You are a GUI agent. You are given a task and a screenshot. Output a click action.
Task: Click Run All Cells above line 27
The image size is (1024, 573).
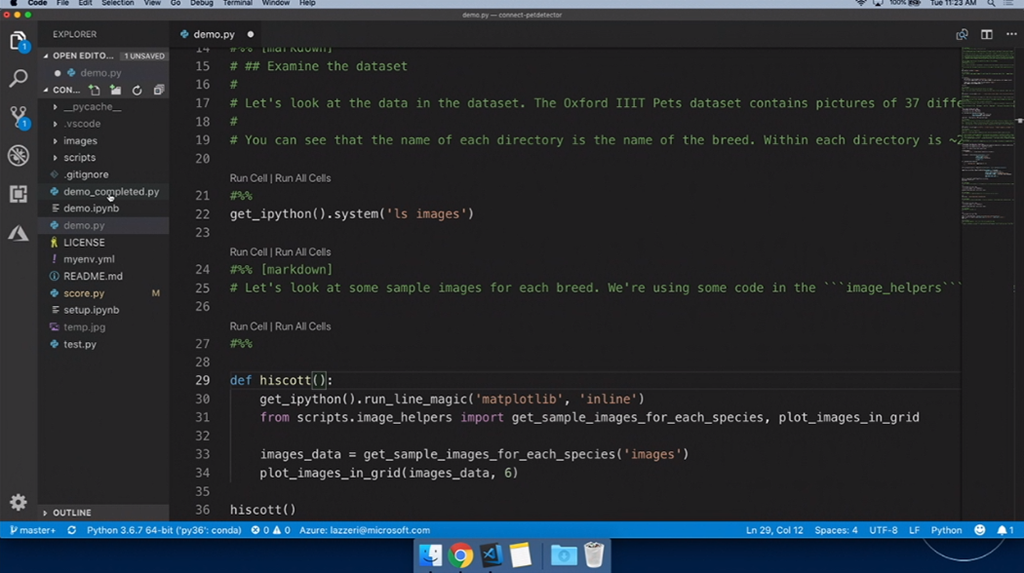[x=303, y=326]
